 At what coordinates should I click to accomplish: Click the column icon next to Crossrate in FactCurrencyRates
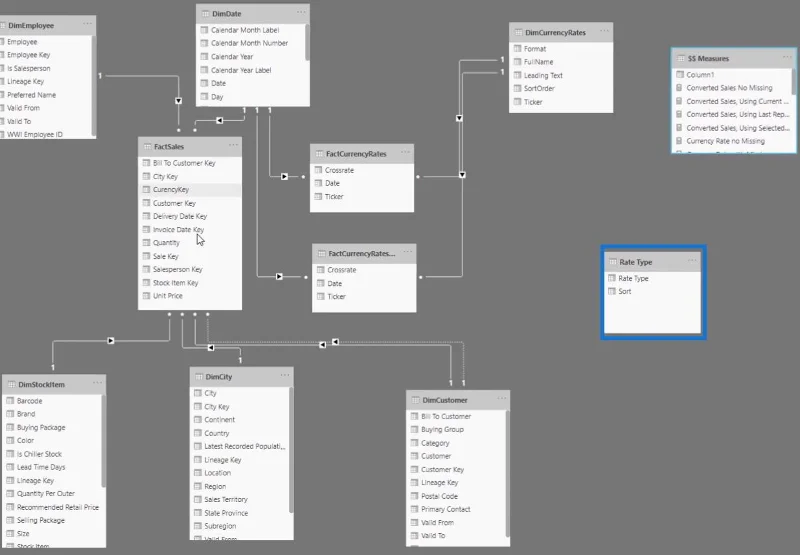coord(318,170)
